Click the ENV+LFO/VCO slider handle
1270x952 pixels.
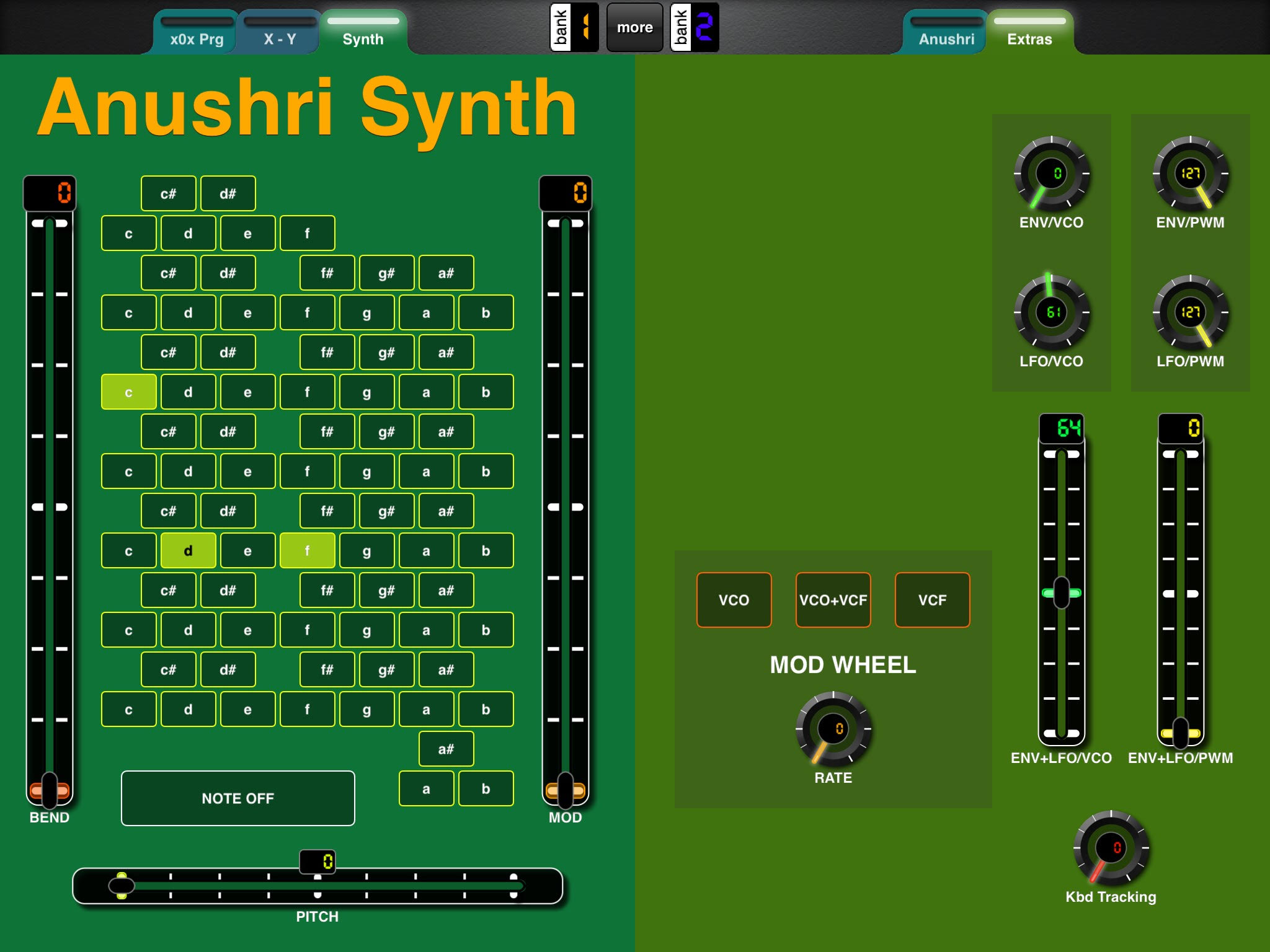tap(1062, 593)
